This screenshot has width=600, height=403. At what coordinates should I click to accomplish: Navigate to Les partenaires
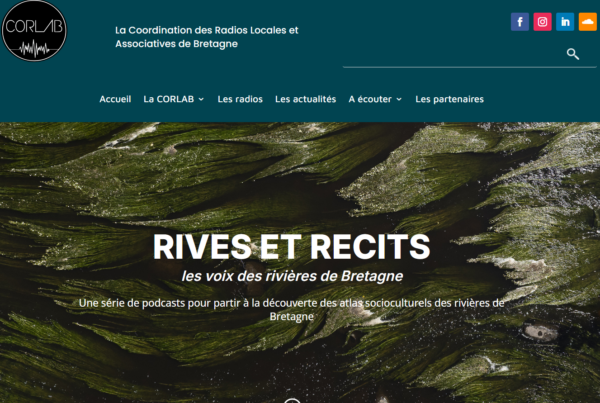449,99
